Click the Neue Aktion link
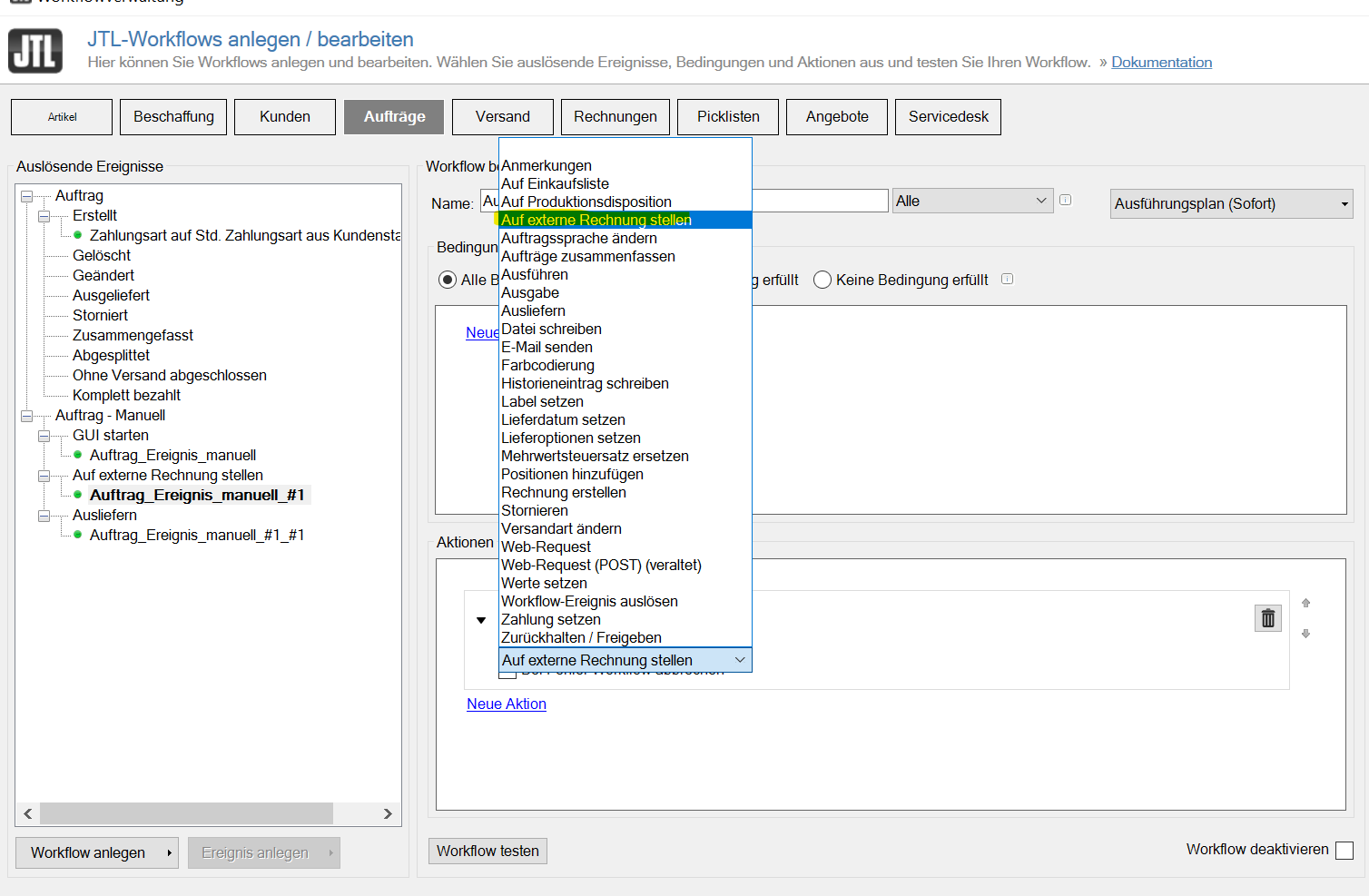 click(507, 704)
